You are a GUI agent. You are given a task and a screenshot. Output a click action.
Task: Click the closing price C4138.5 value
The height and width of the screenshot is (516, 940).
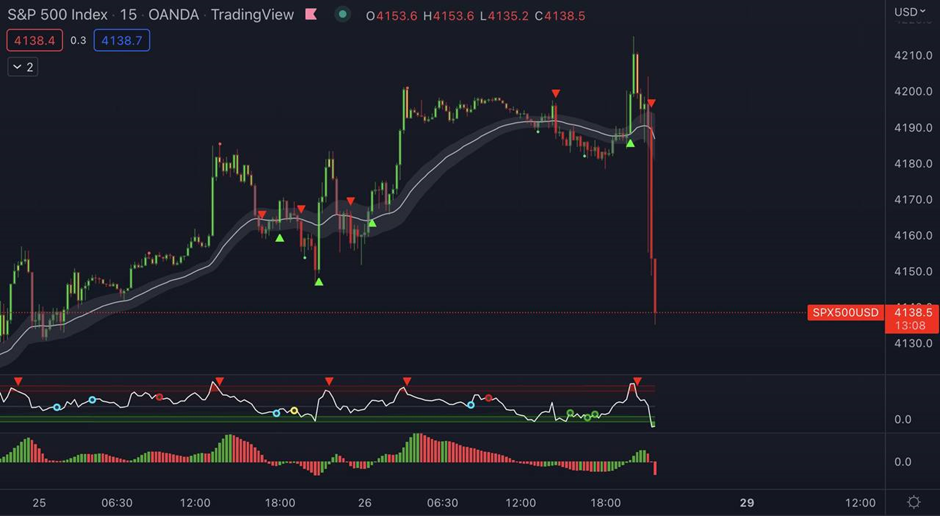click(560, 16)
